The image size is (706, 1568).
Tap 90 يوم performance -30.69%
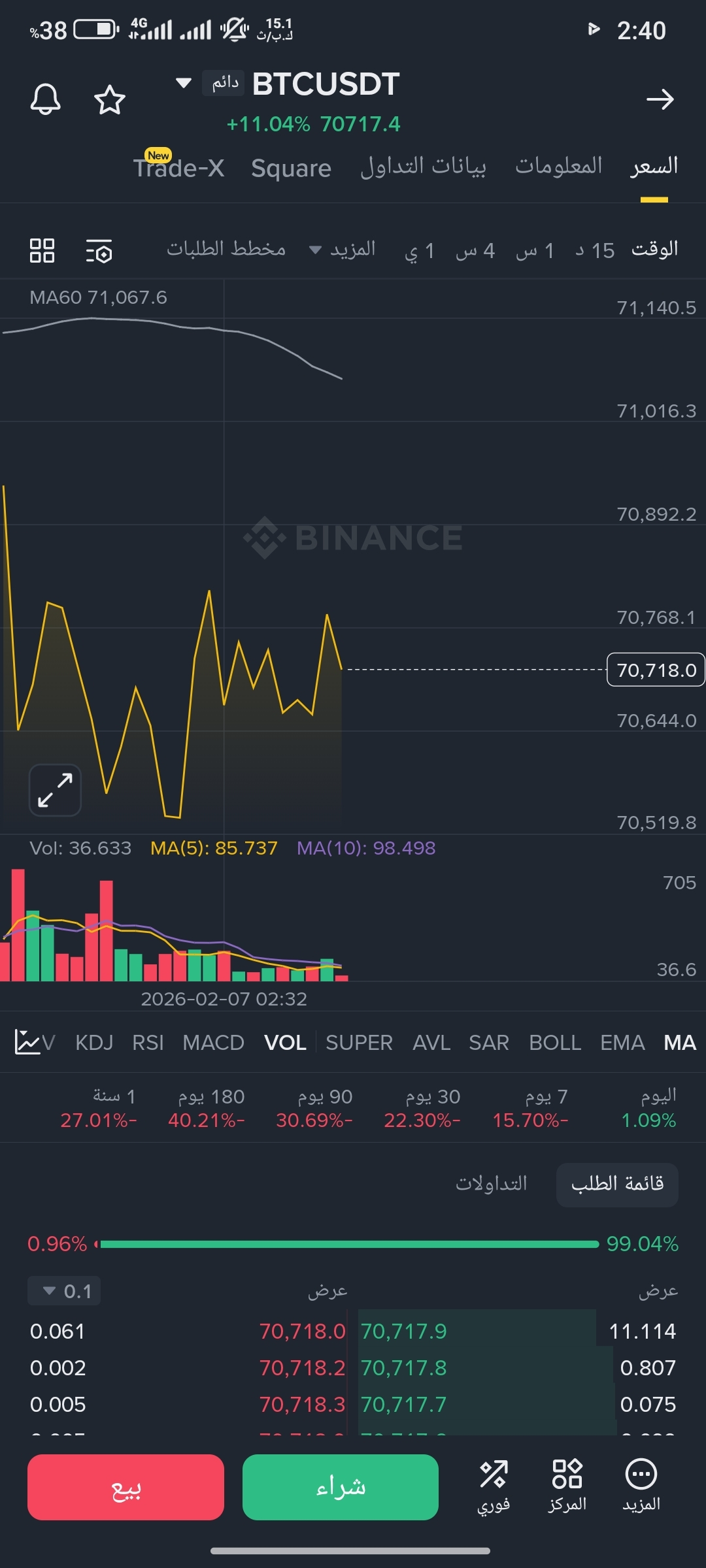[314, 1108]
